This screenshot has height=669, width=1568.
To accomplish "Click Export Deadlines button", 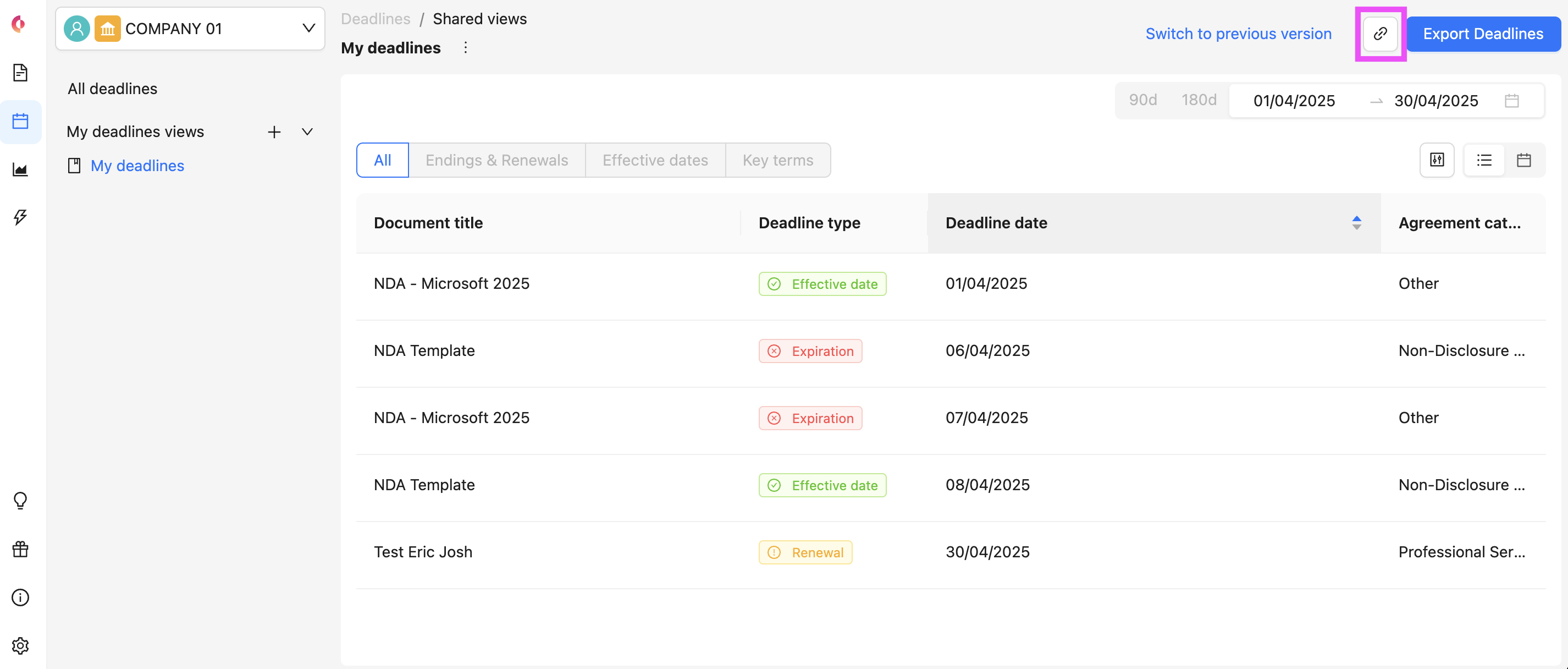I will (1483, 34).
